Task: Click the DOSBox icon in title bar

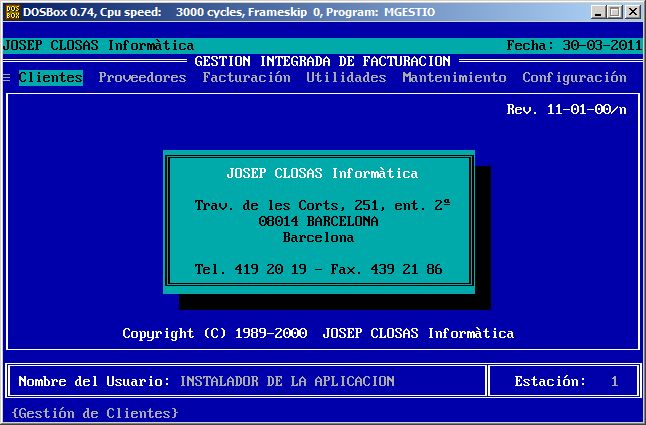Action: tap(12, 12)
